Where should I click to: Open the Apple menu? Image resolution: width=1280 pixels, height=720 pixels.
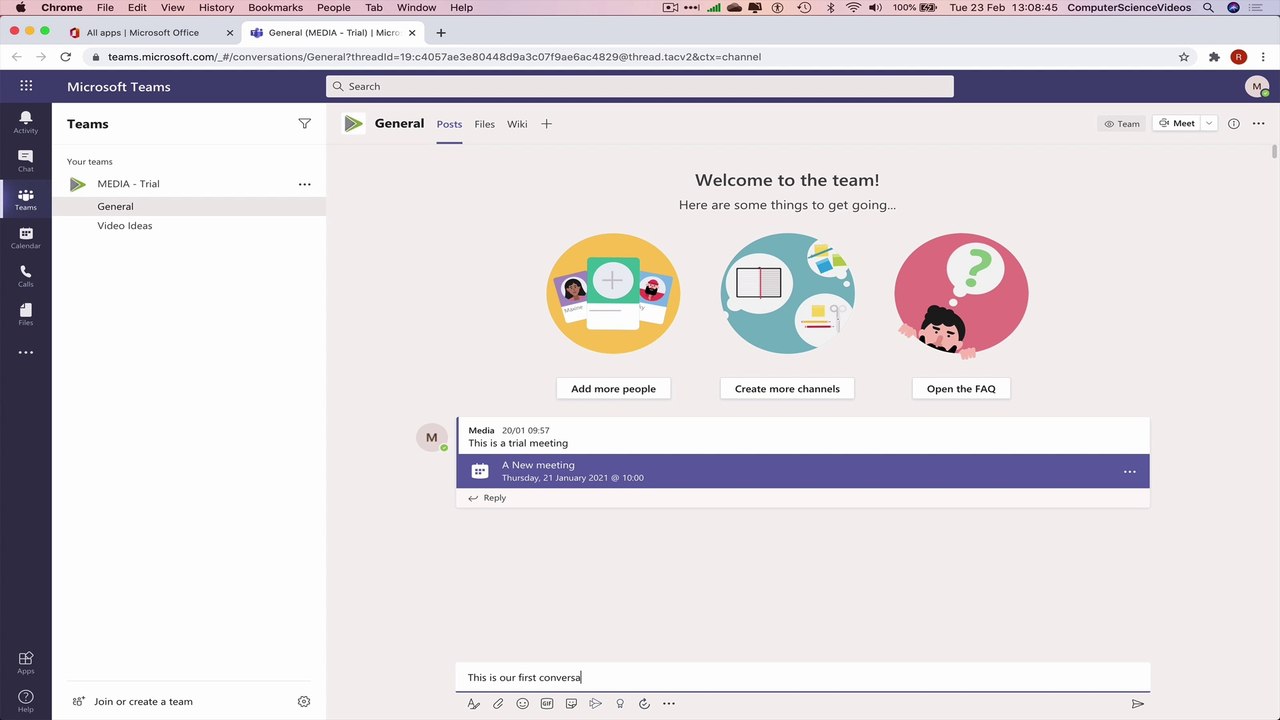click(20, 8)
